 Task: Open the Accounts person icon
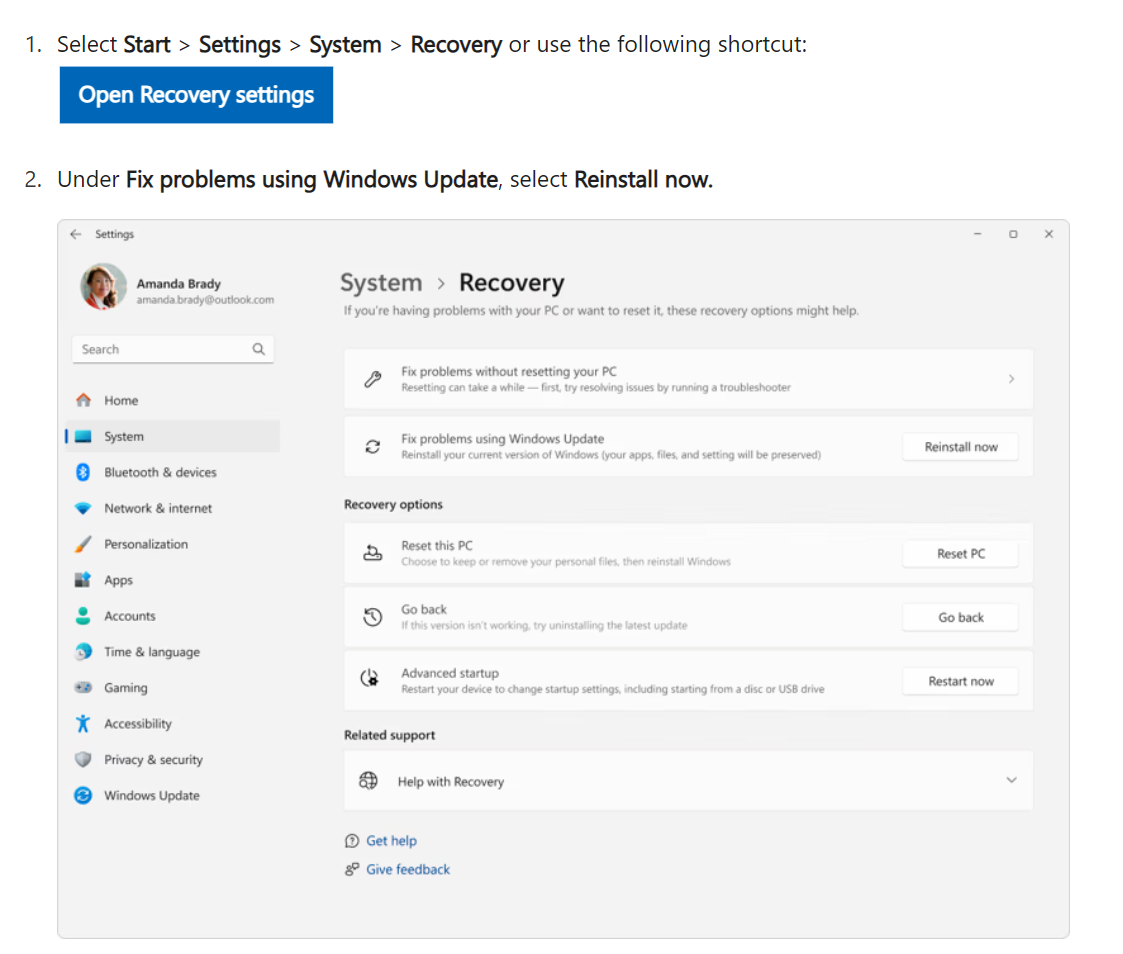(83, 615)
